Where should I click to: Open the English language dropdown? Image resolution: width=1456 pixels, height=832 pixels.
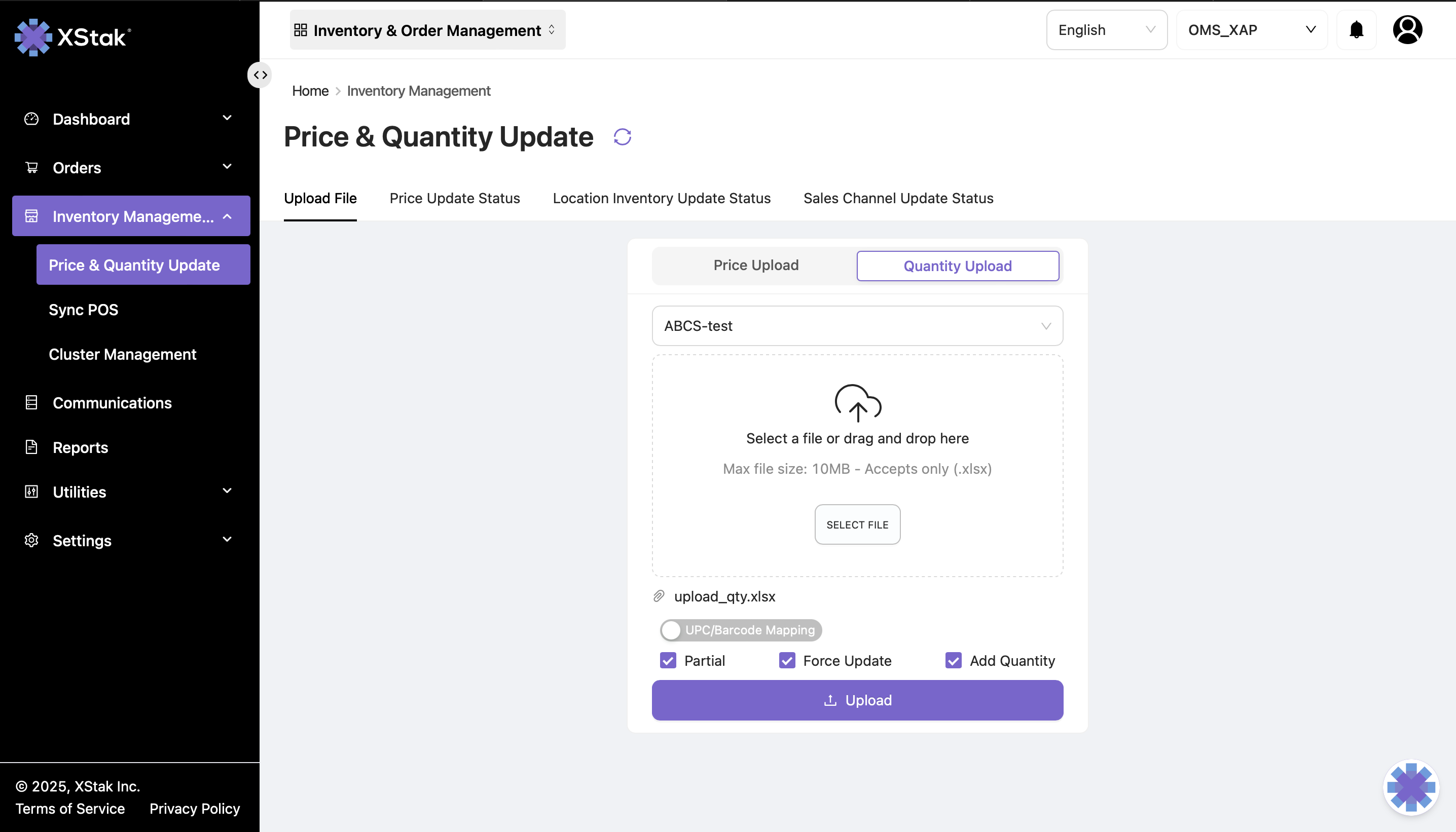tap(1106, 30)
